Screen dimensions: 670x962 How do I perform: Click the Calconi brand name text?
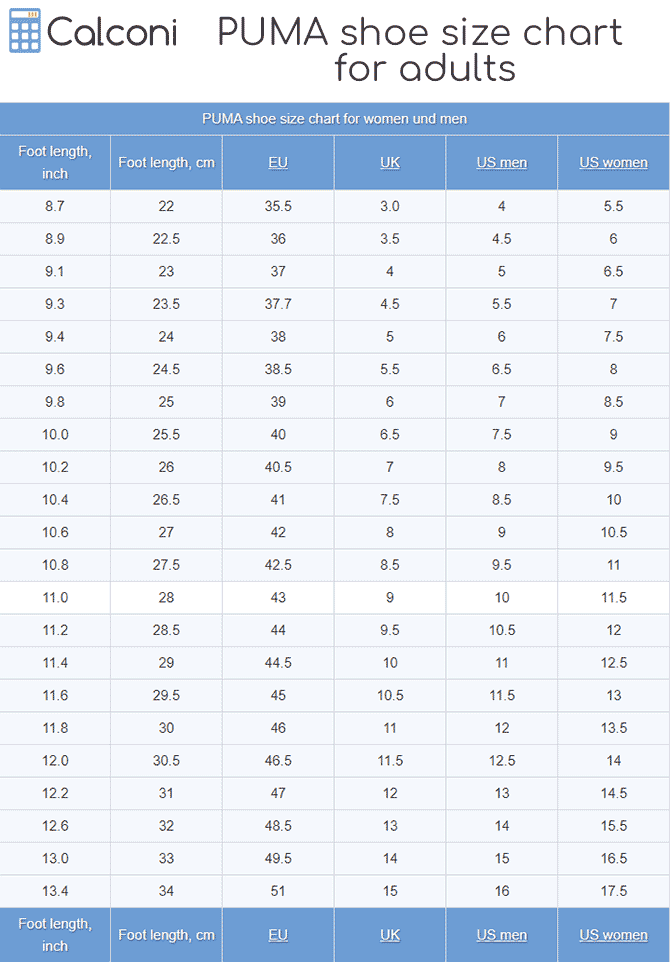(x=112, y=33)
